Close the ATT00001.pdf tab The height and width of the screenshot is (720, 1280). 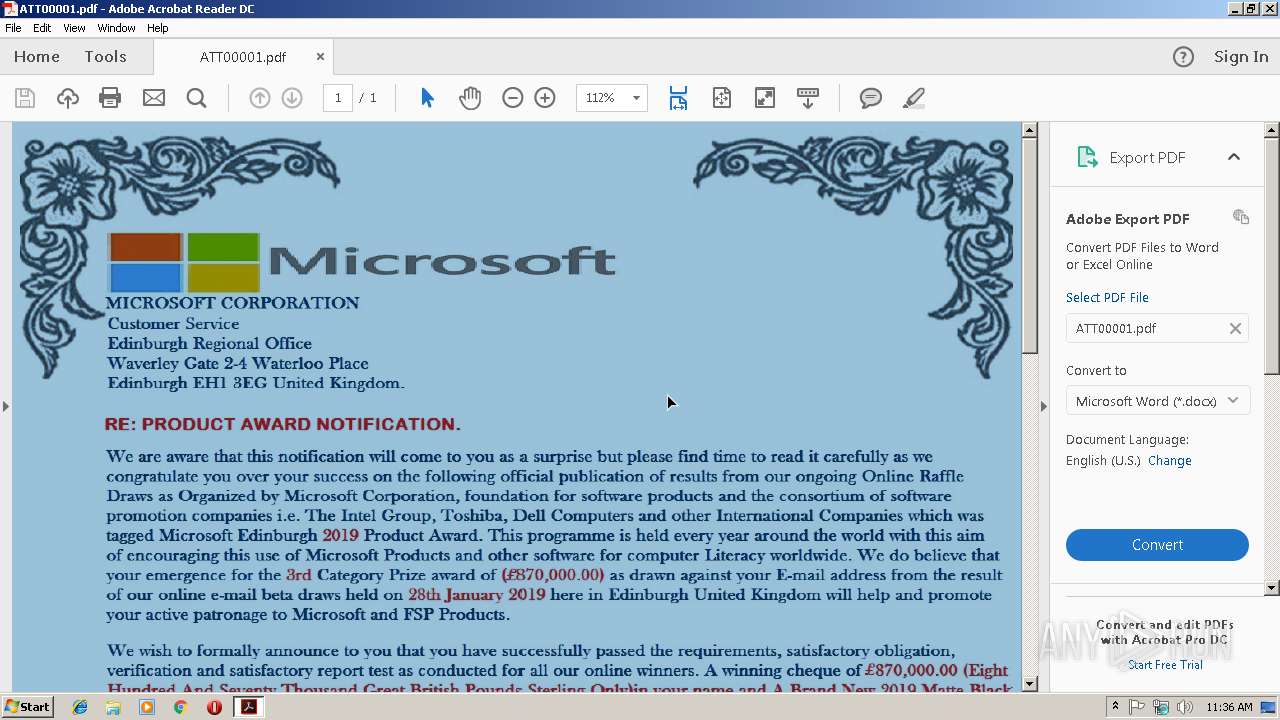320,57
